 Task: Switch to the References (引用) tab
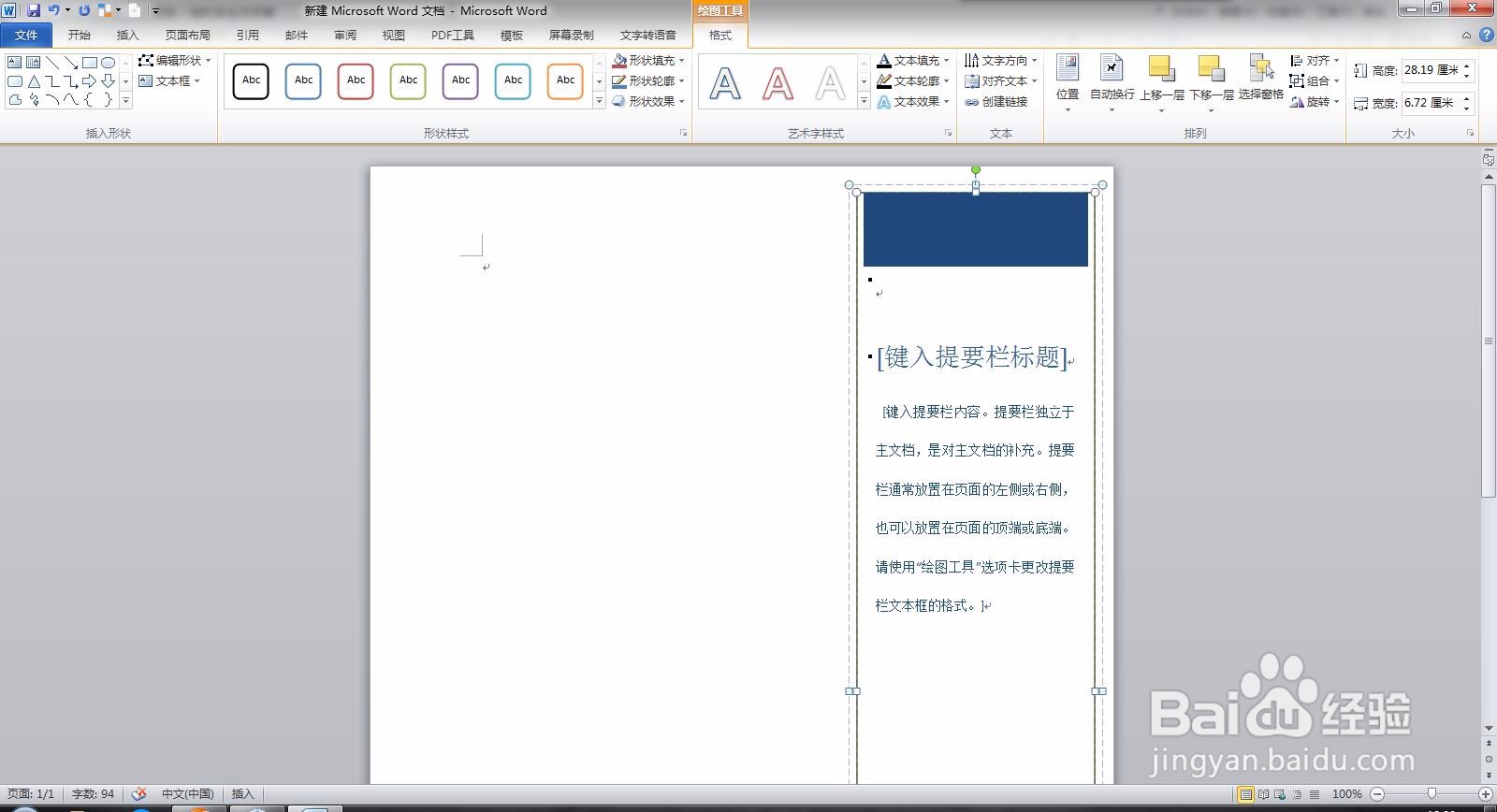[247, 36]
